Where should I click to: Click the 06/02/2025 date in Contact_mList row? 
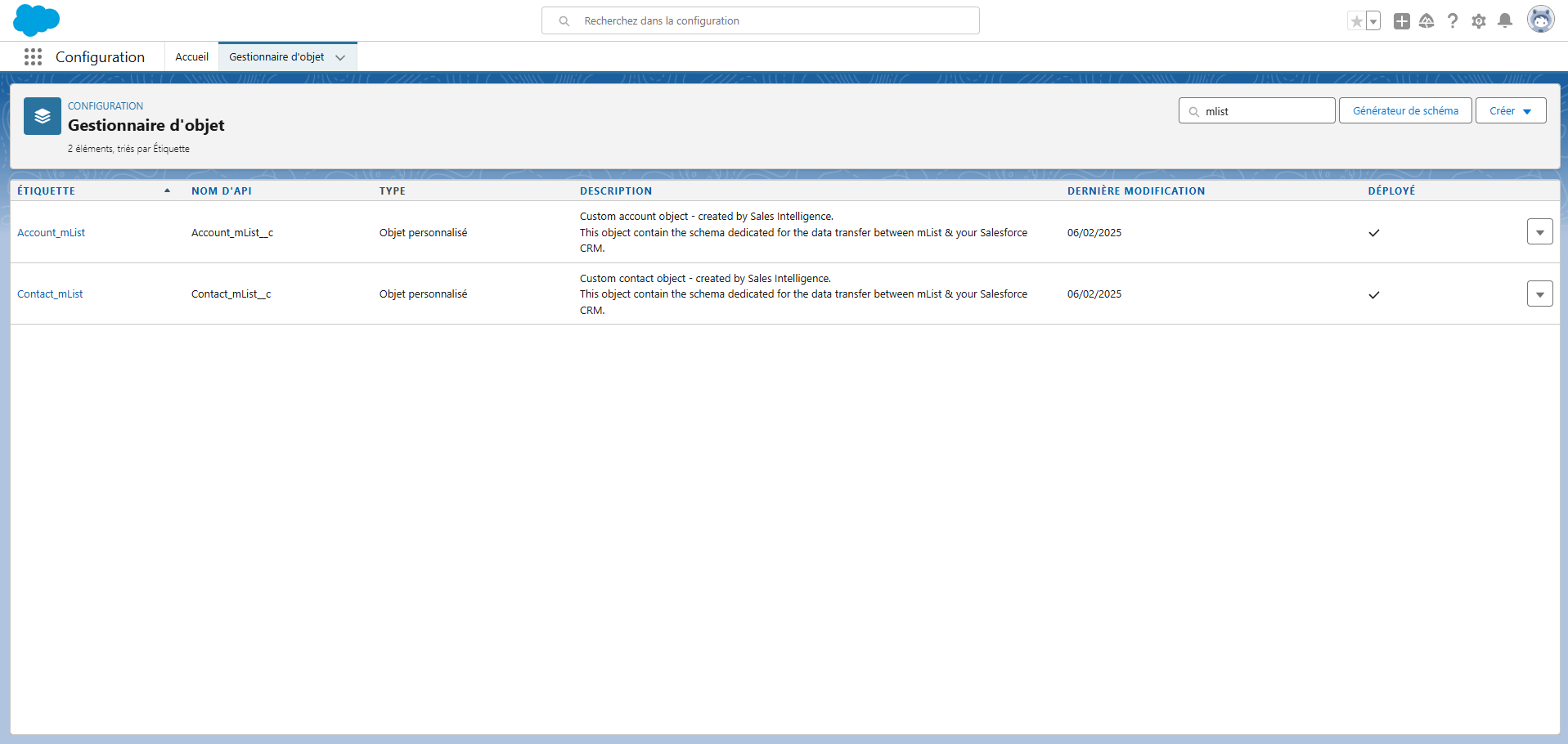pyautogui.click(x=1094, y=294)
